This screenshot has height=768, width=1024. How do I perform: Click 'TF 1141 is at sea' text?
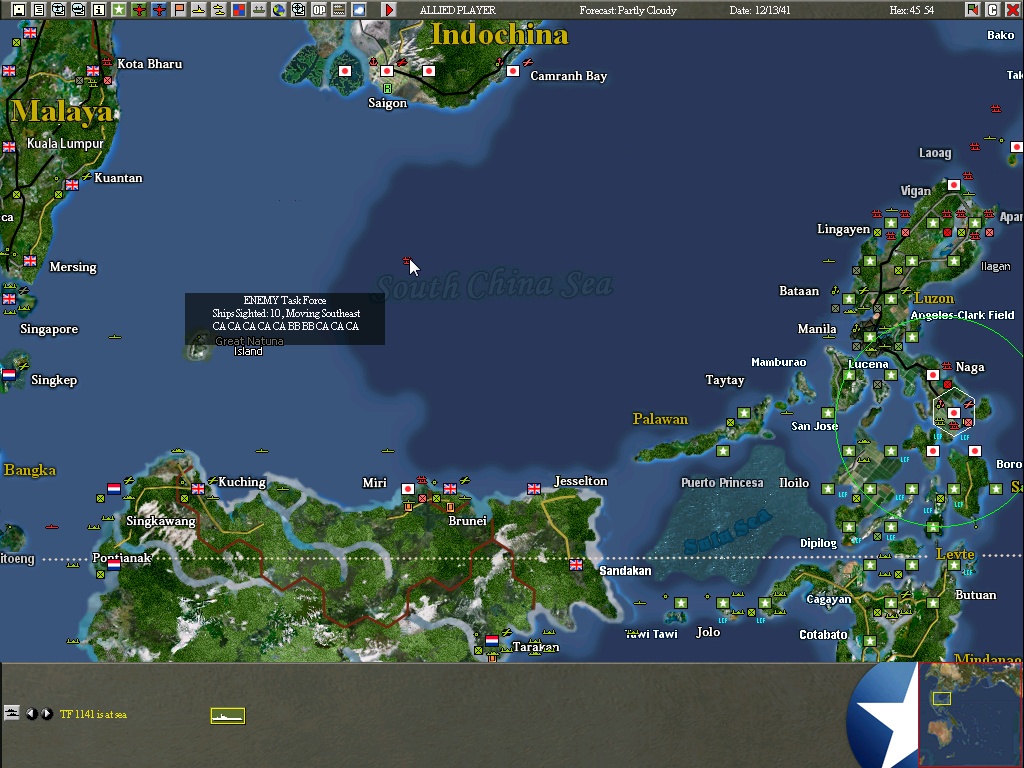click(93, 714)
